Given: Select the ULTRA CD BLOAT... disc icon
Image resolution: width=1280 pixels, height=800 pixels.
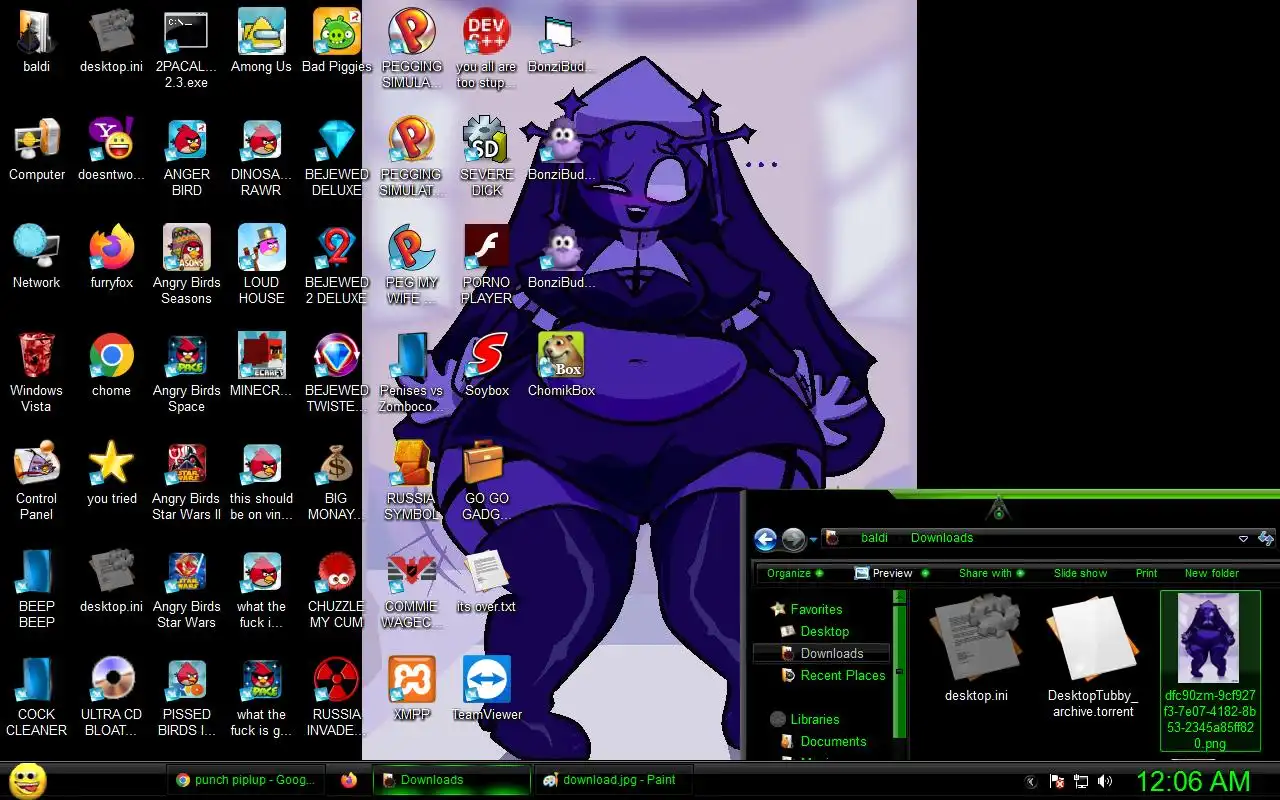Looking at the screenshot, I should click(x=111, y=697).
